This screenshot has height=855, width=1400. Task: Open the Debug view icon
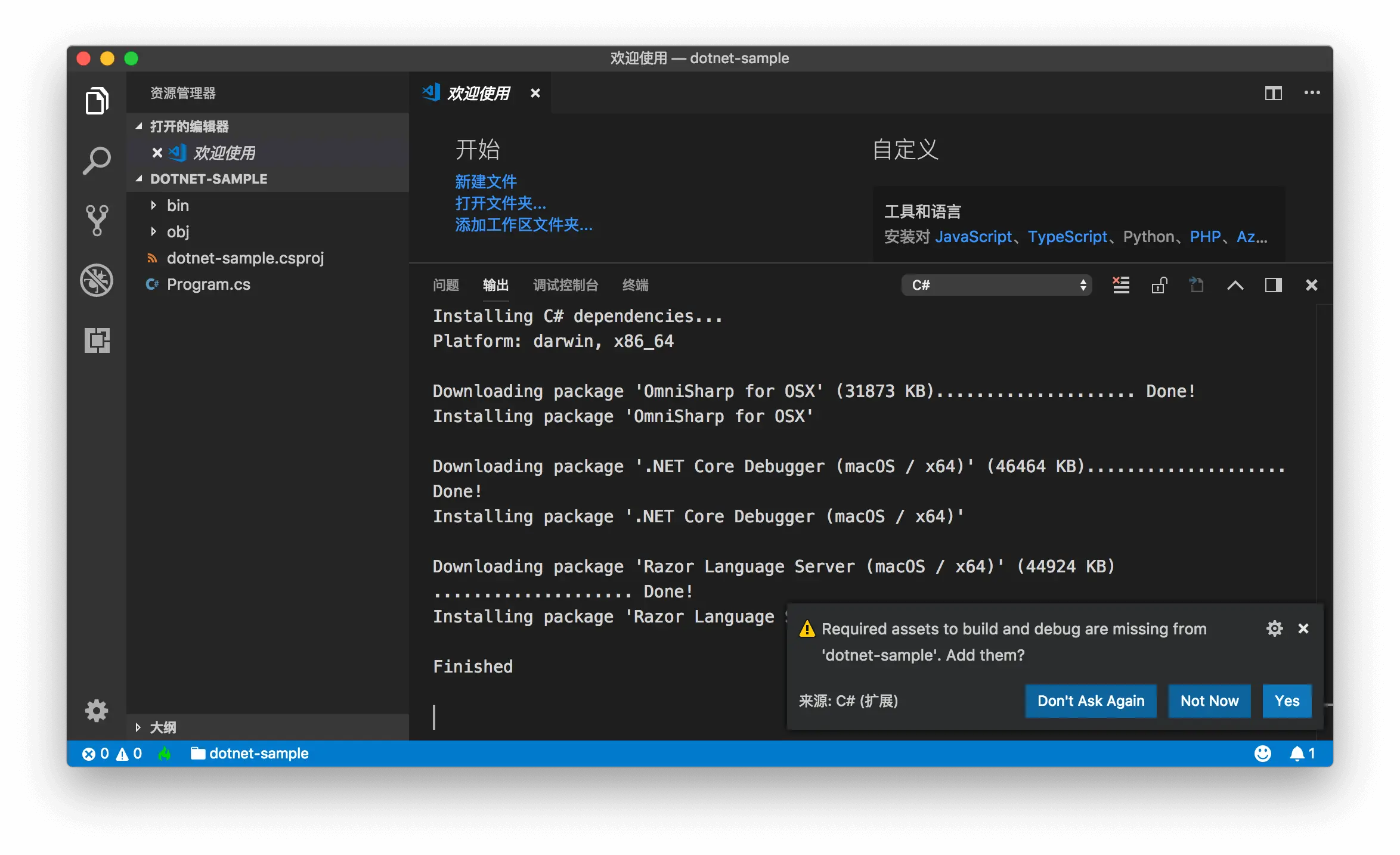[x=97, y=280]
